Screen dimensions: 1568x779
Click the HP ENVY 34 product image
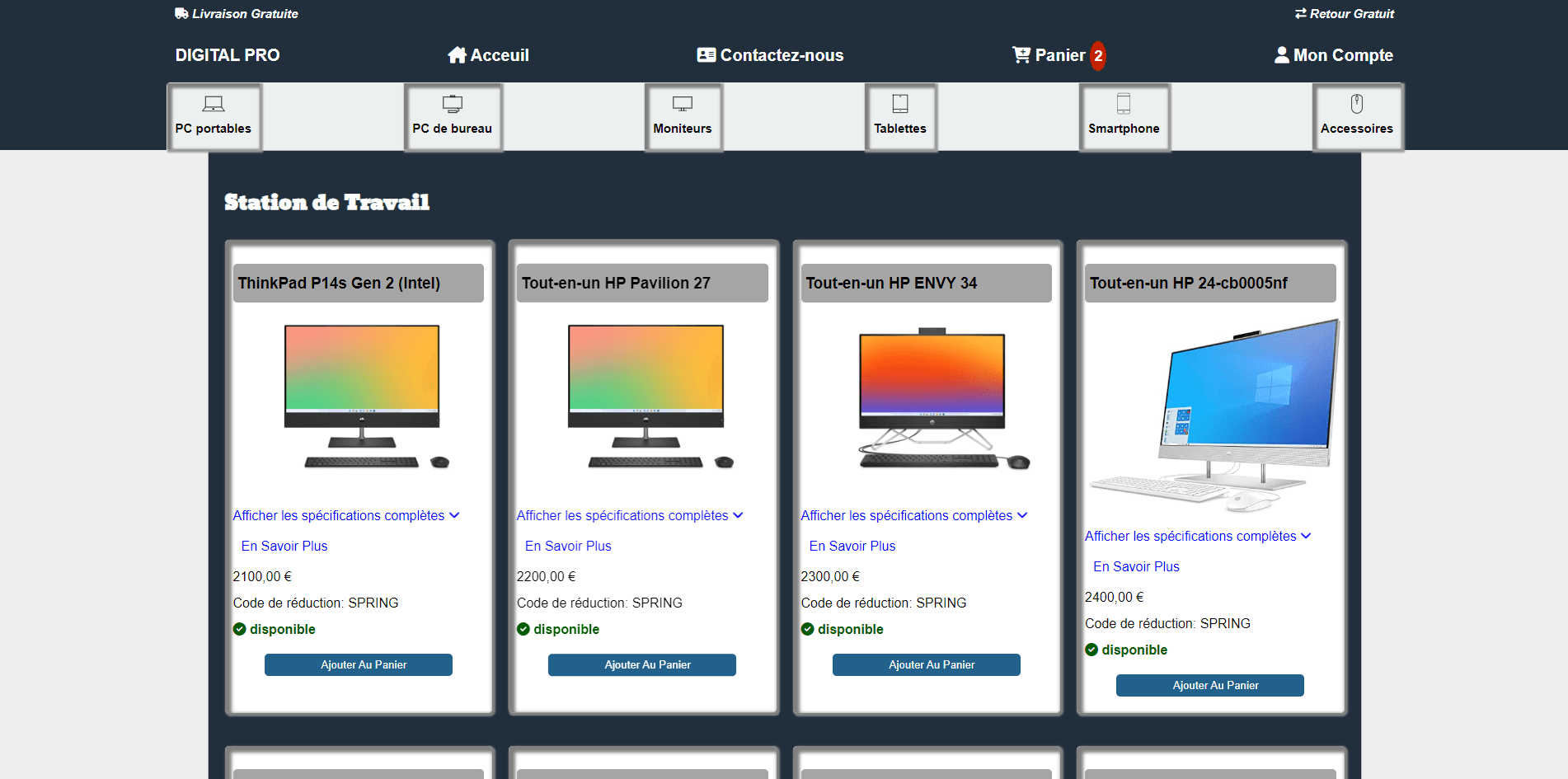(x=932, y=399)
